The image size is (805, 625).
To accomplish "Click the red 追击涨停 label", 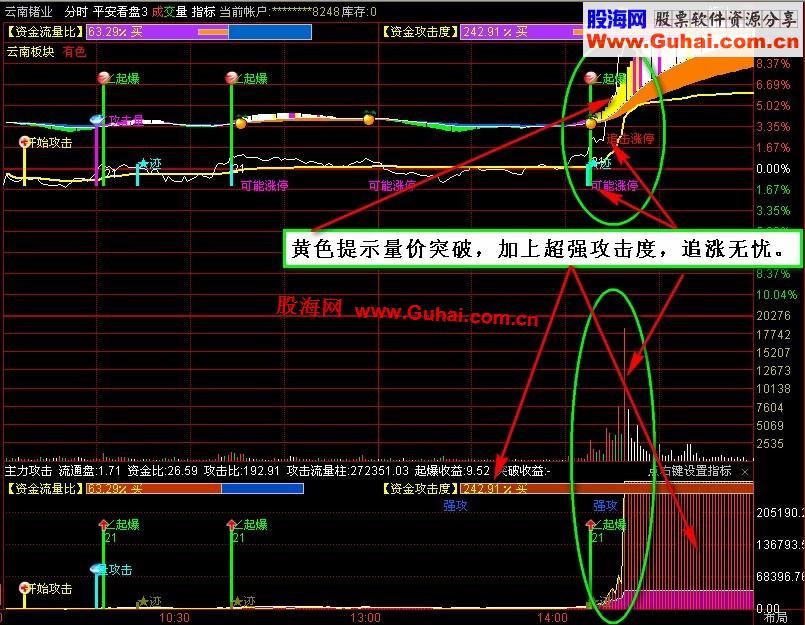I will (630, 139).
